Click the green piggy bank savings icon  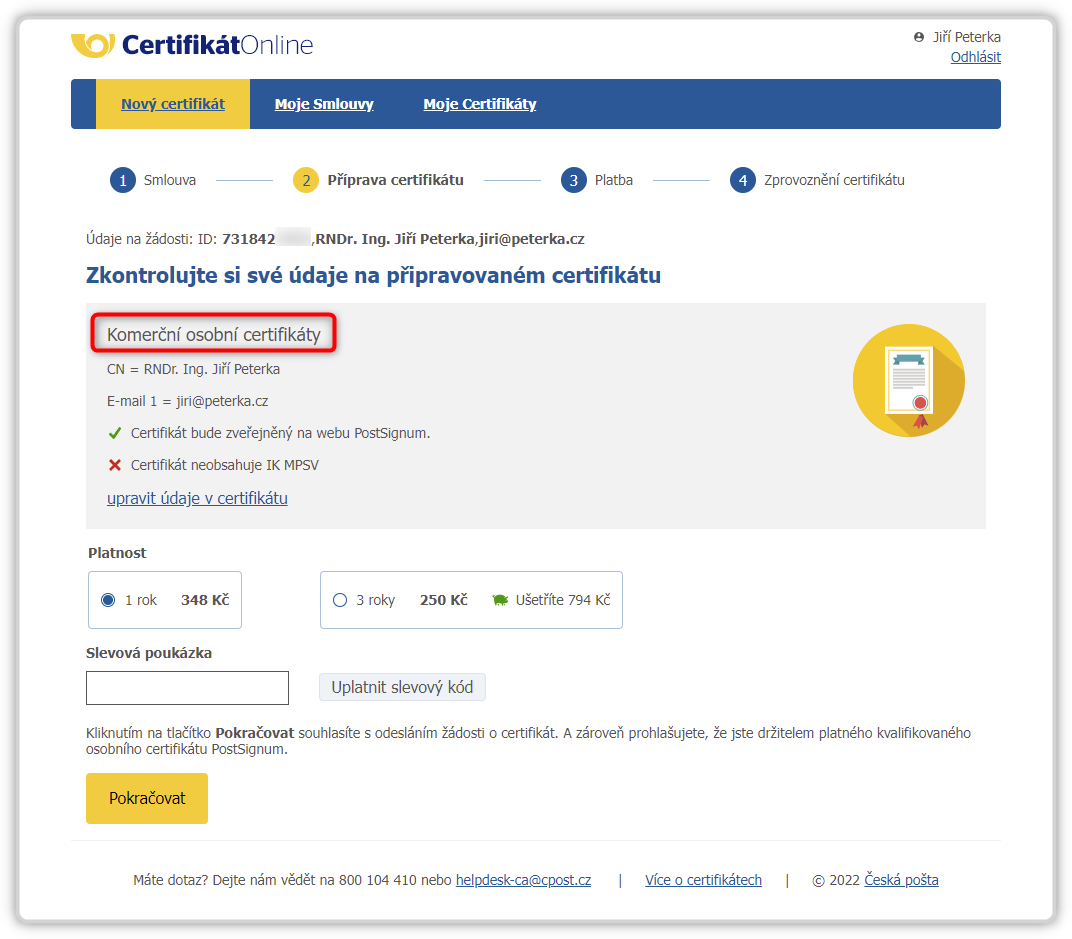[x=500, y=600]
